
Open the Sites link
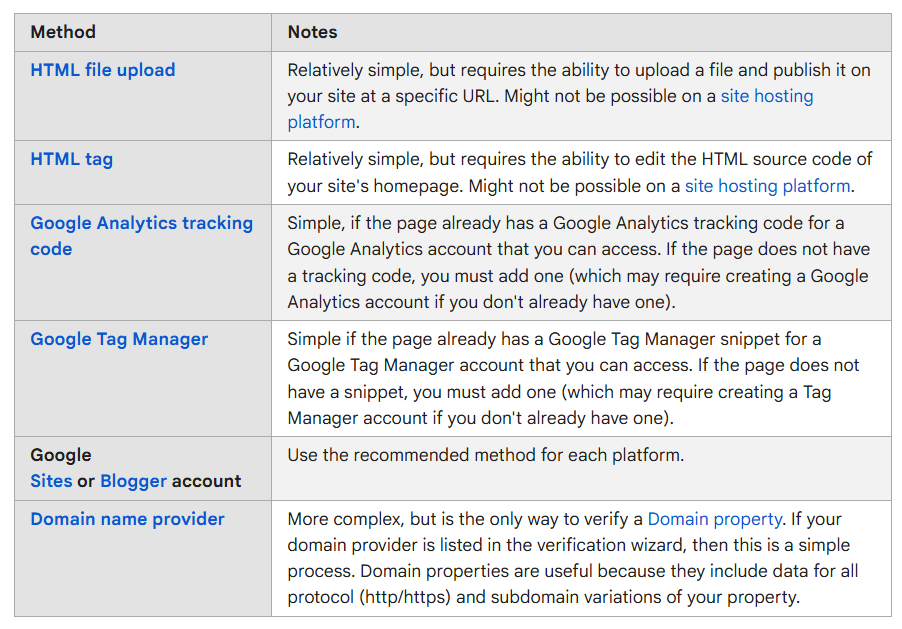pos(51,481)
